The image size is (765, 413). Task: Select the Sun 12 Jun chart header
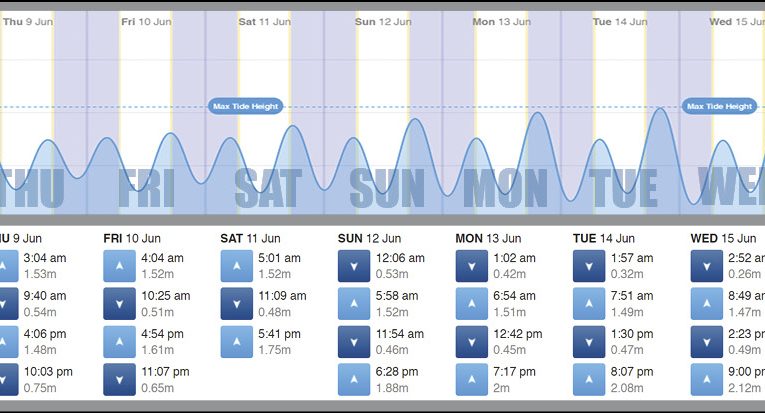coord(380,21)
